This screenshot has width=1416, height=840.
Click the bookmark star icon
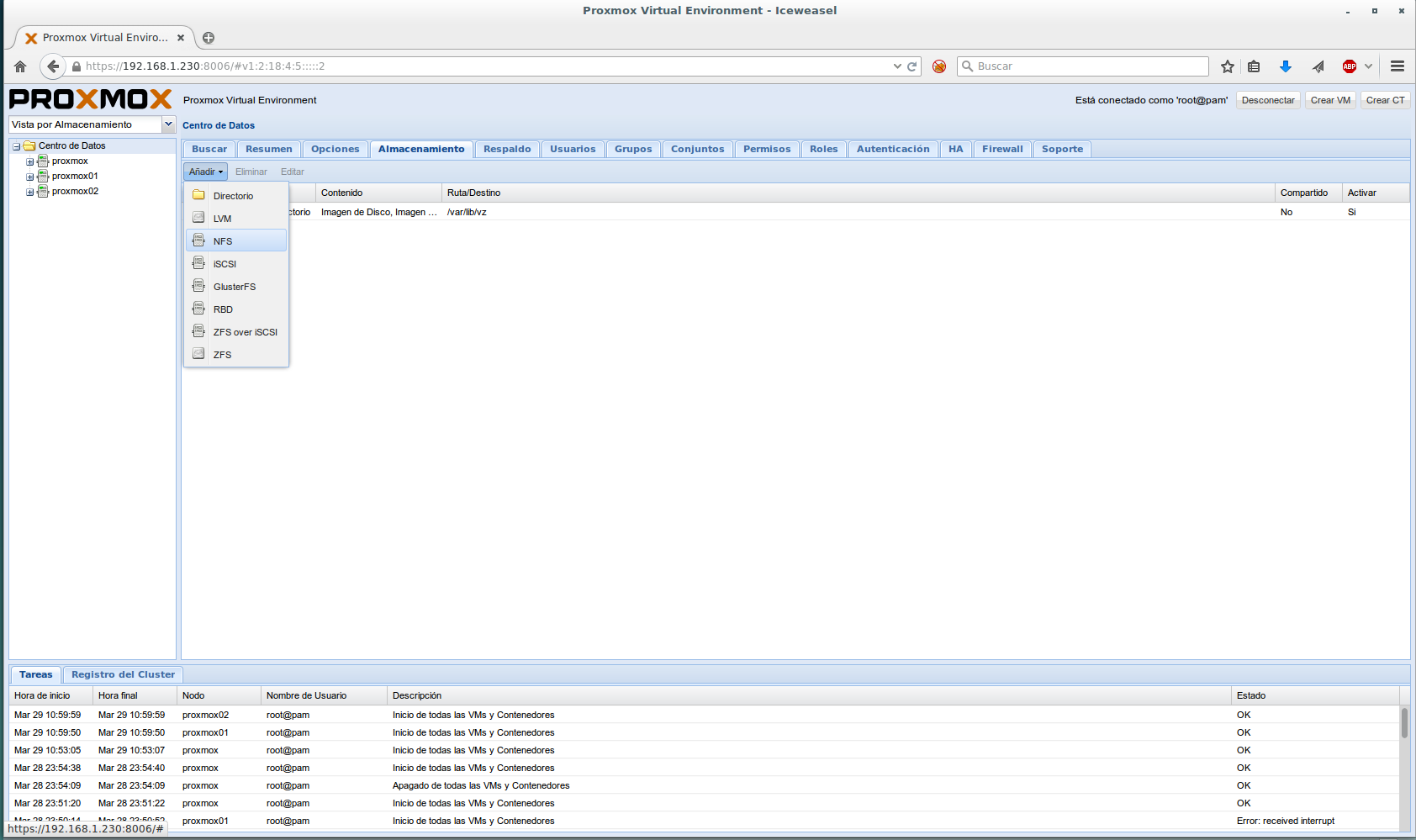(1228, 66)
